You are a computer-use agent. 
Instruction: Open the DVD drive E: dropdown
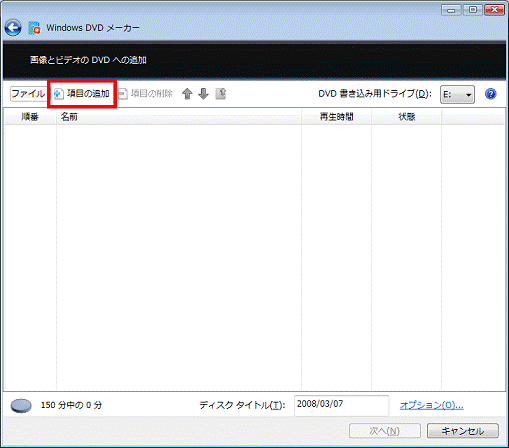click(x=457, y=95)
